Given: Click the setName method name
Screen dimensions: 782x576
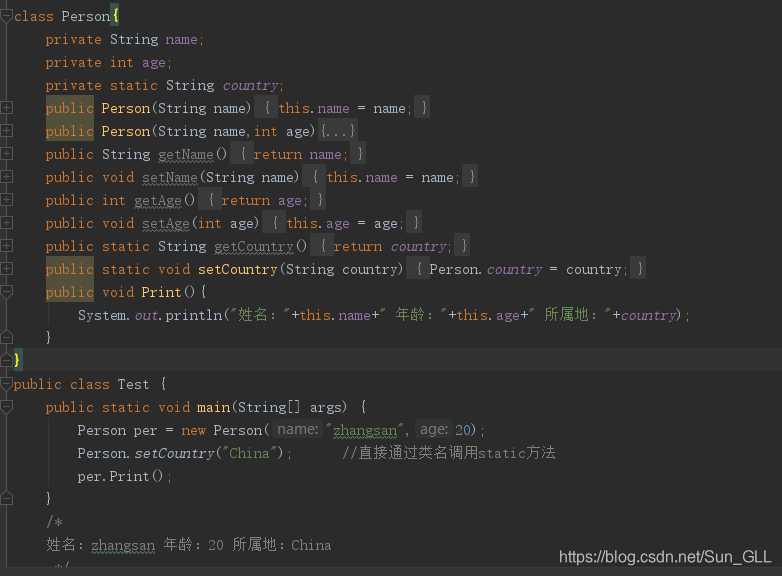Looking at the screenshot, I should [x=170, y=178].
